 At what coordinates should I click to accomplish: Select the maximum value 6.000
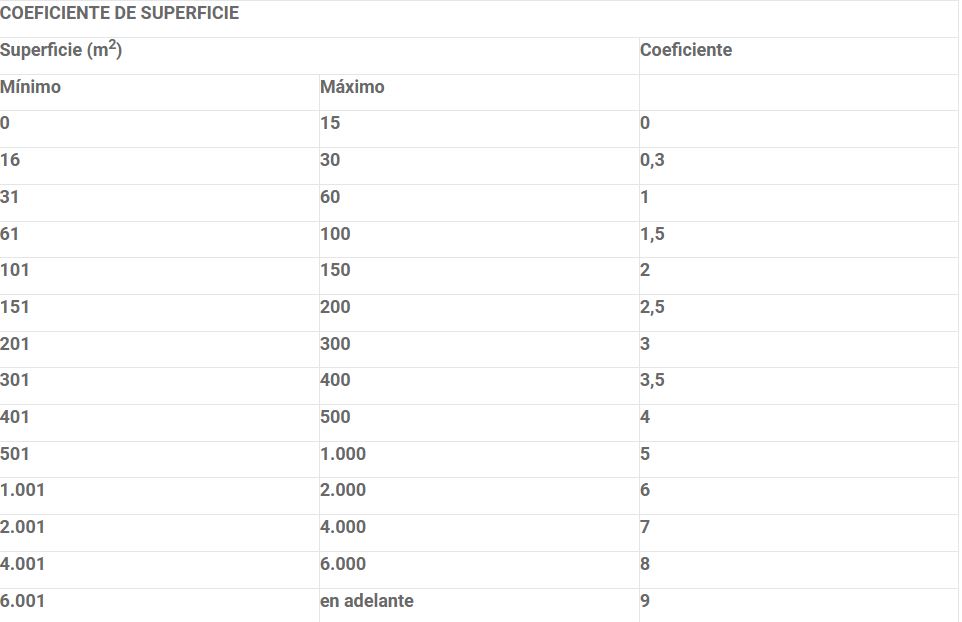[343, 564]
